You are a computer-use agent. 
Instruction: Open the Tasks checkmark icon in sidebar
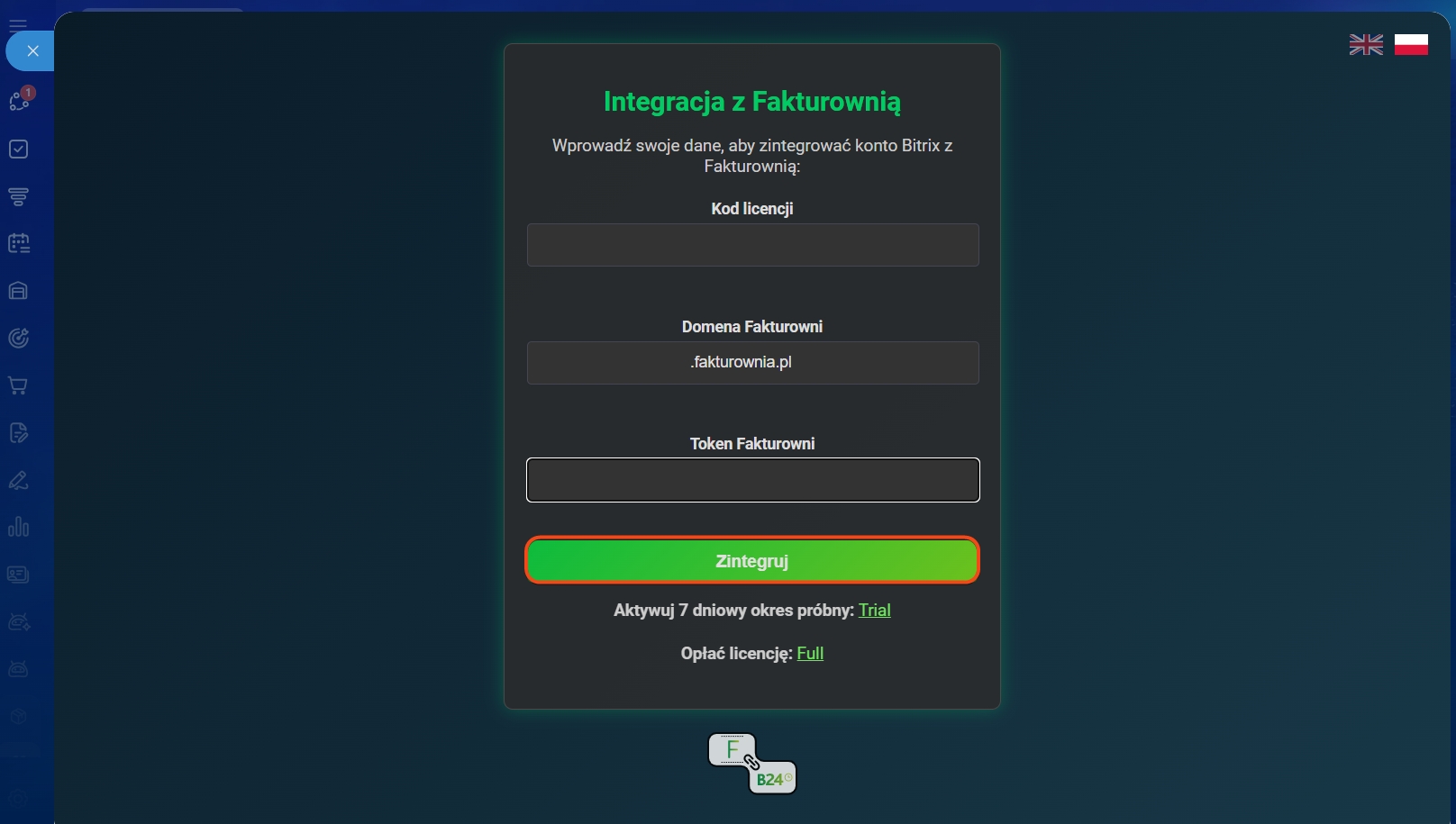pyautogui.click(x=19, y=149)
